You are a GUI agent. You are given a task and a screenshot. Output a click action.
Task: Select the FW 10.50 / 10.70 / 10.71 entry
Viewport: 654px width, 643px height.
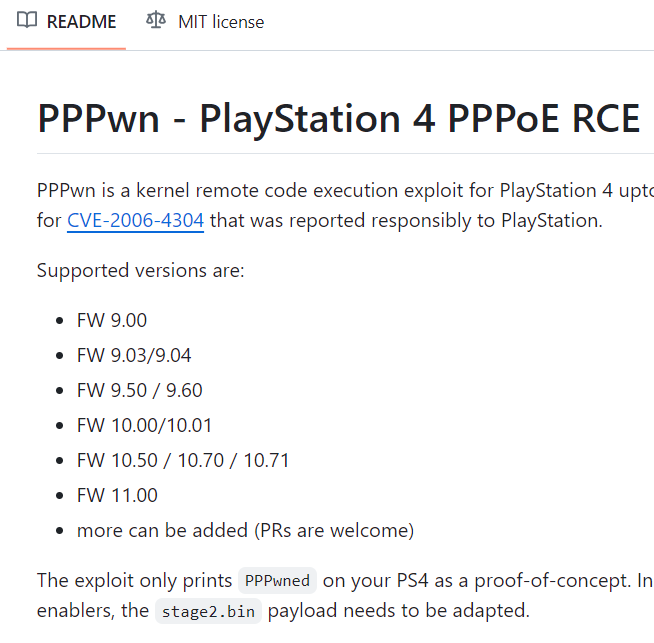183,460
